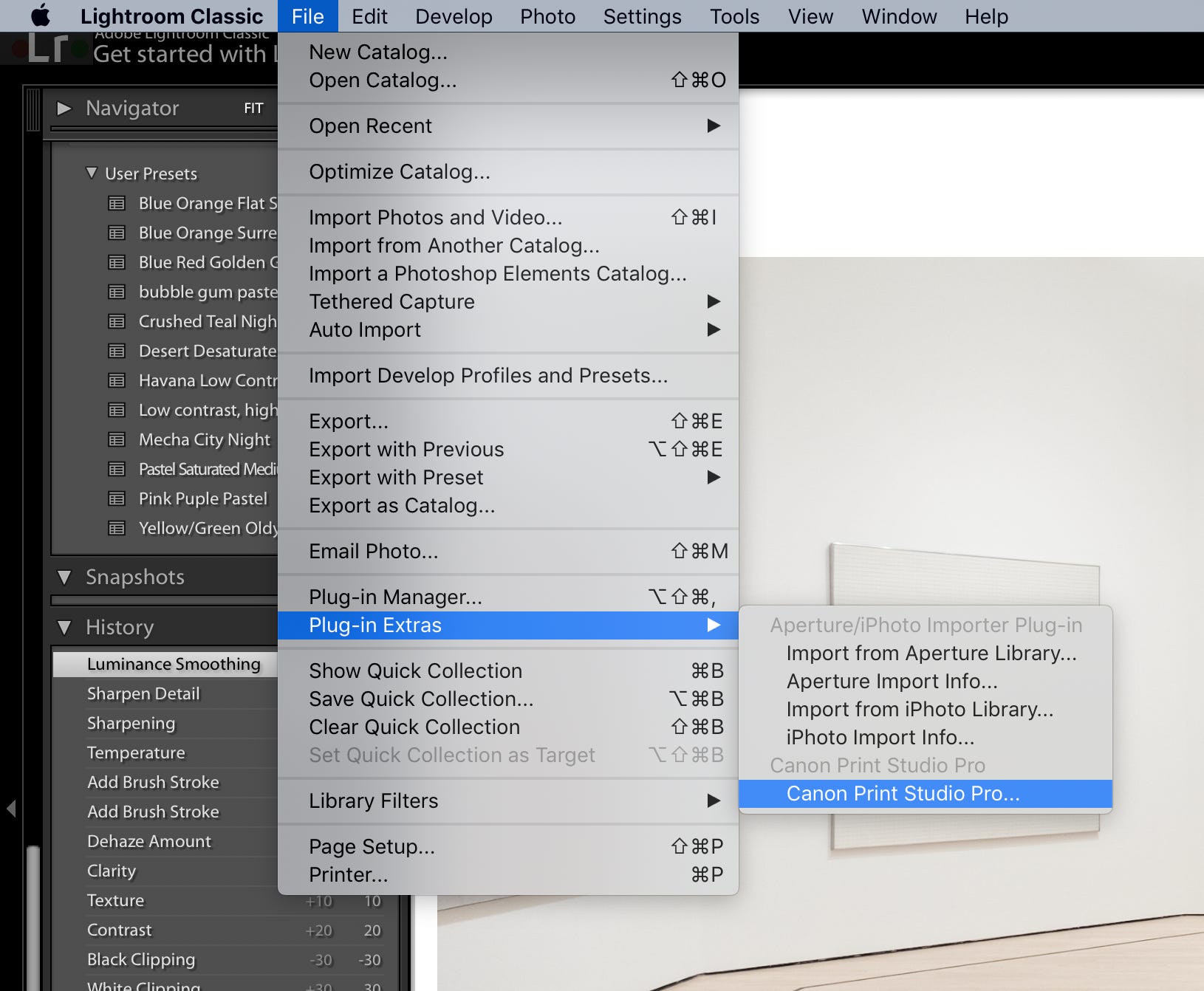The width and height of the screenshot is (1204, 991).
Task: Open the Library Filters submenu
Action: tap(508, 800)
